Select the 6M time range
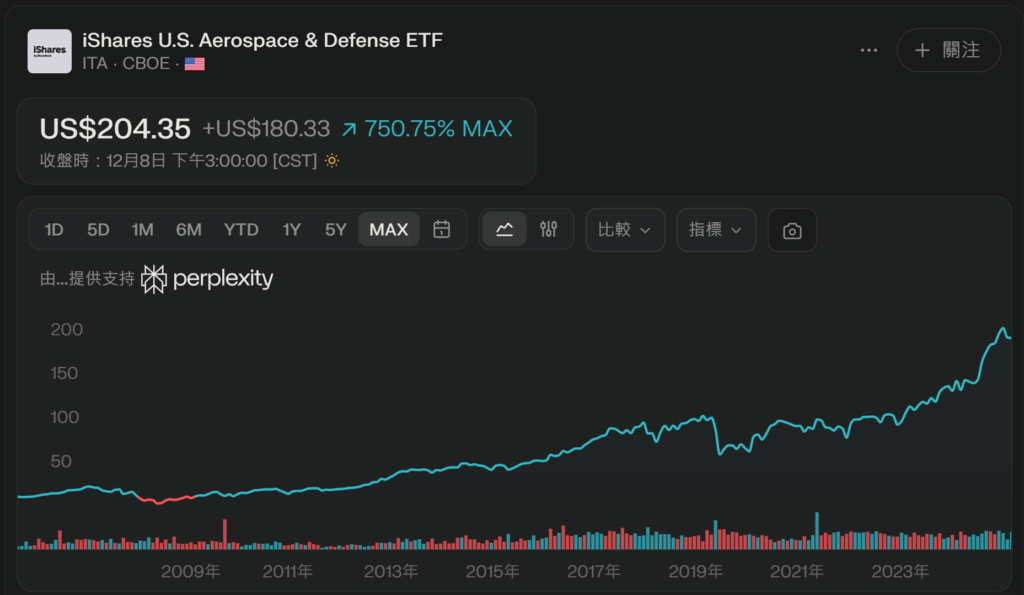 click(x=188, y=229)
